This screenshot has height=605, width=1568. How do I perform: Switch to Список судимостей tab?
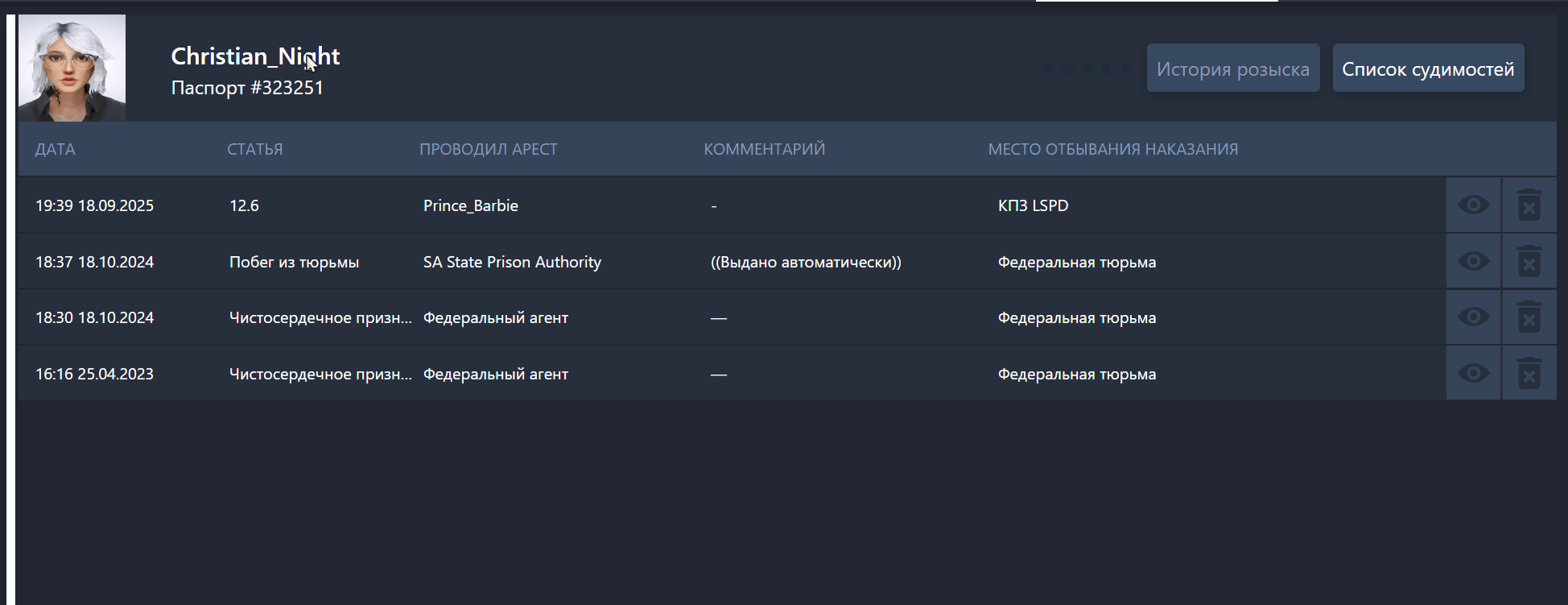pyautogui.click(x=1427, y=68)
